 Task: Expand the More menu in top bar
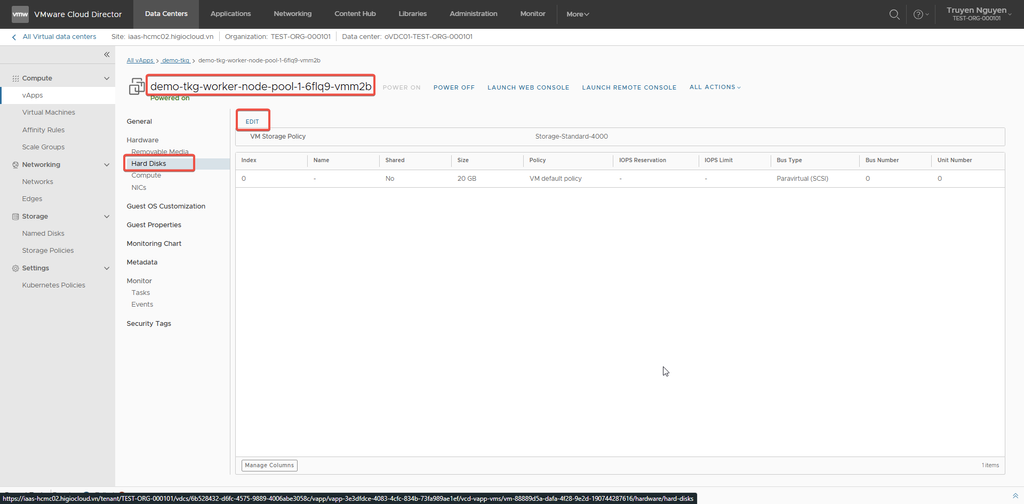(x=577, y=14)
